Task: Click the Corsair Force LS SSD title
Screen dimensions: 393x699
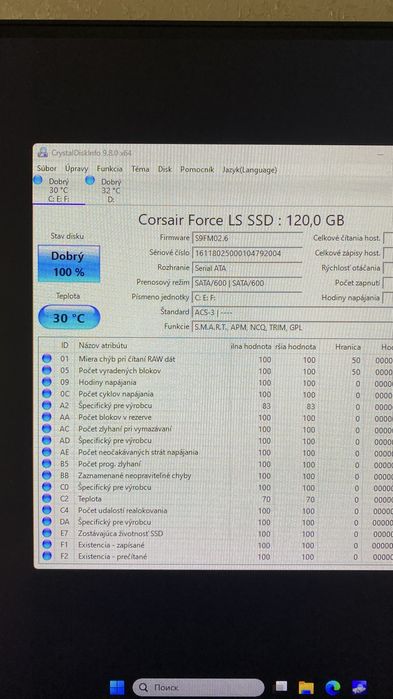Action: pos(241,220)
